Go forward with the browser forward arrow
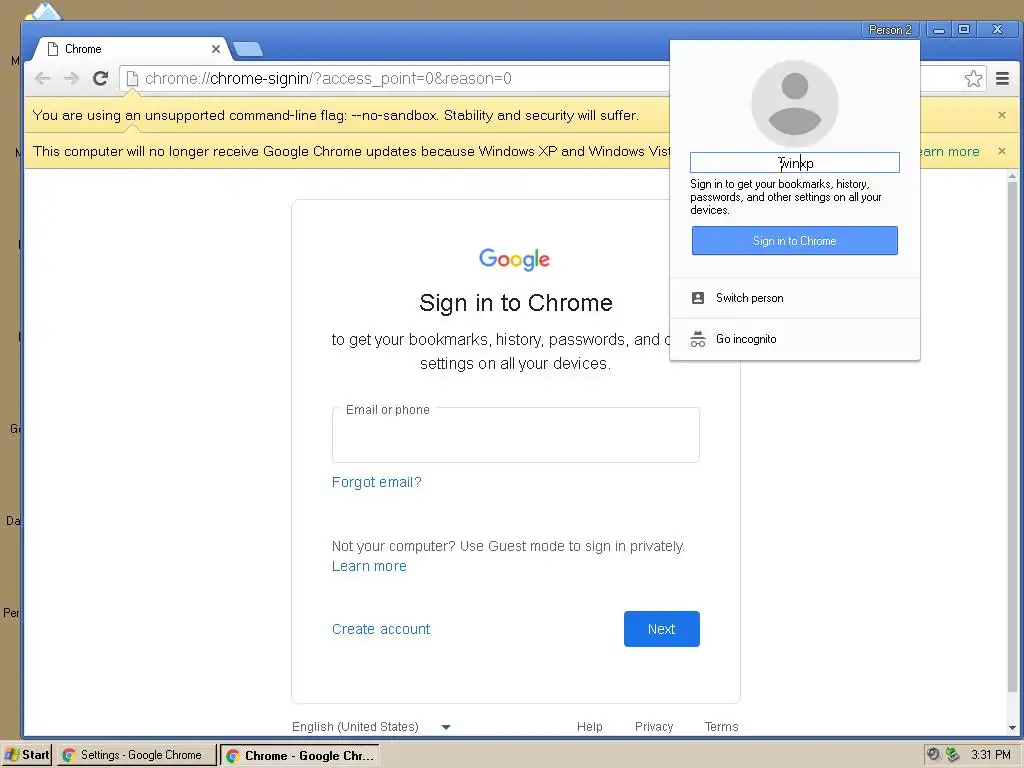1024x768 pixels. click(x=71, y=78)
